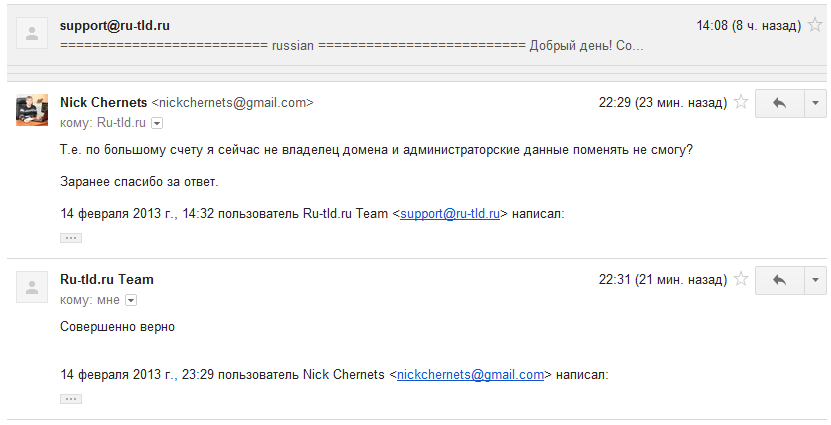
Task: Open more options for Nick Chernets' message
Action: point(816,102)
